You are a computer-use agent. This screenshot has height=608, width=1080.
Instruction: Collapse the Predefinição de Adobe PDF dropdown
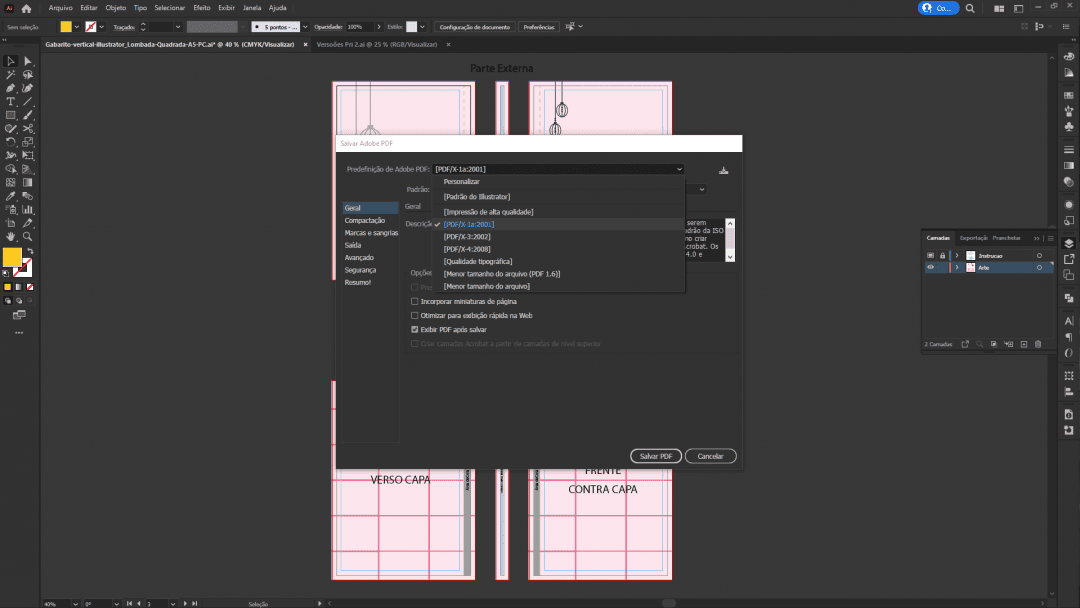coord(679,170)
